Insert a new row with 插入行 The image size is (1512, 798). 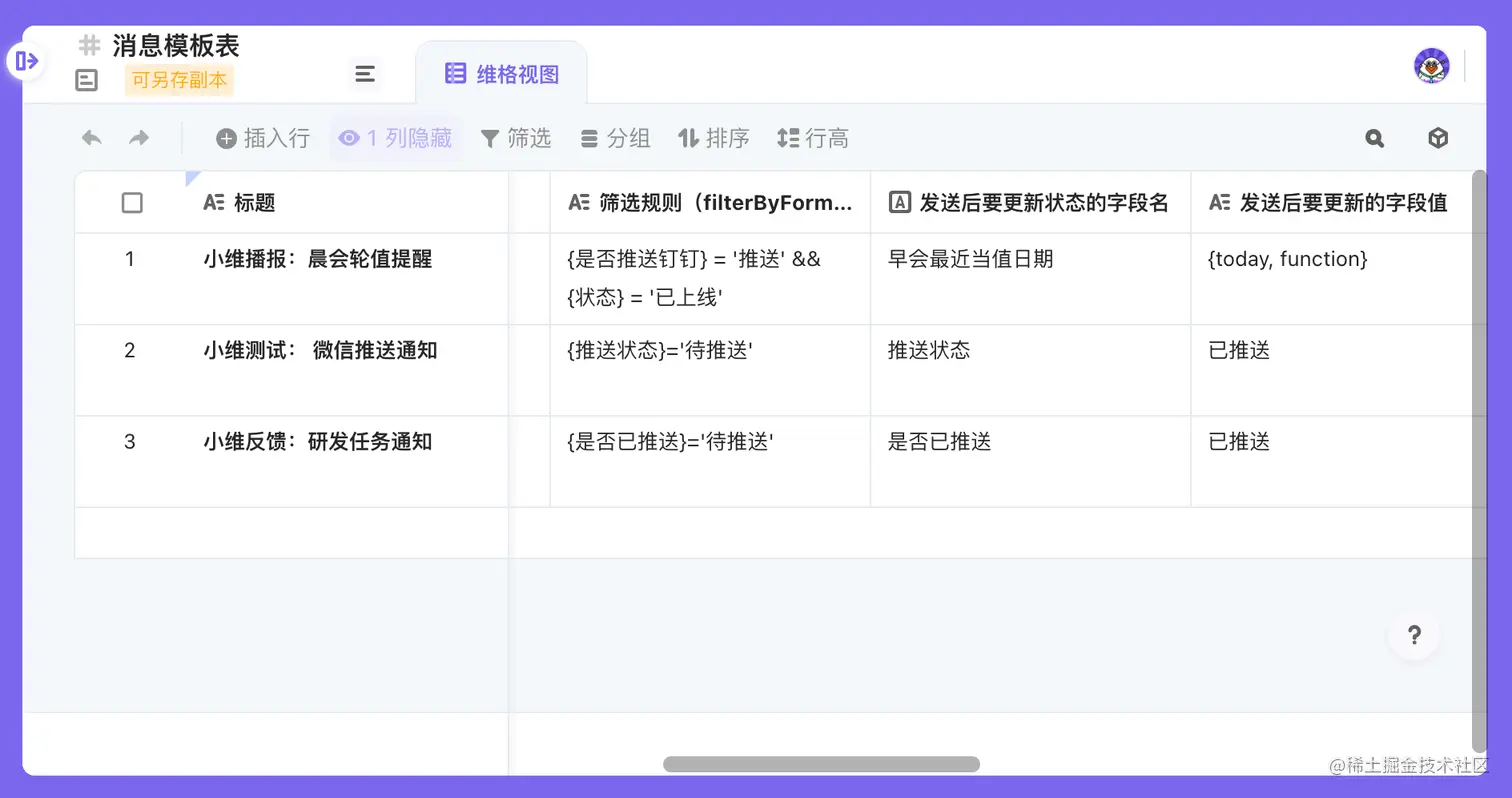263,138
